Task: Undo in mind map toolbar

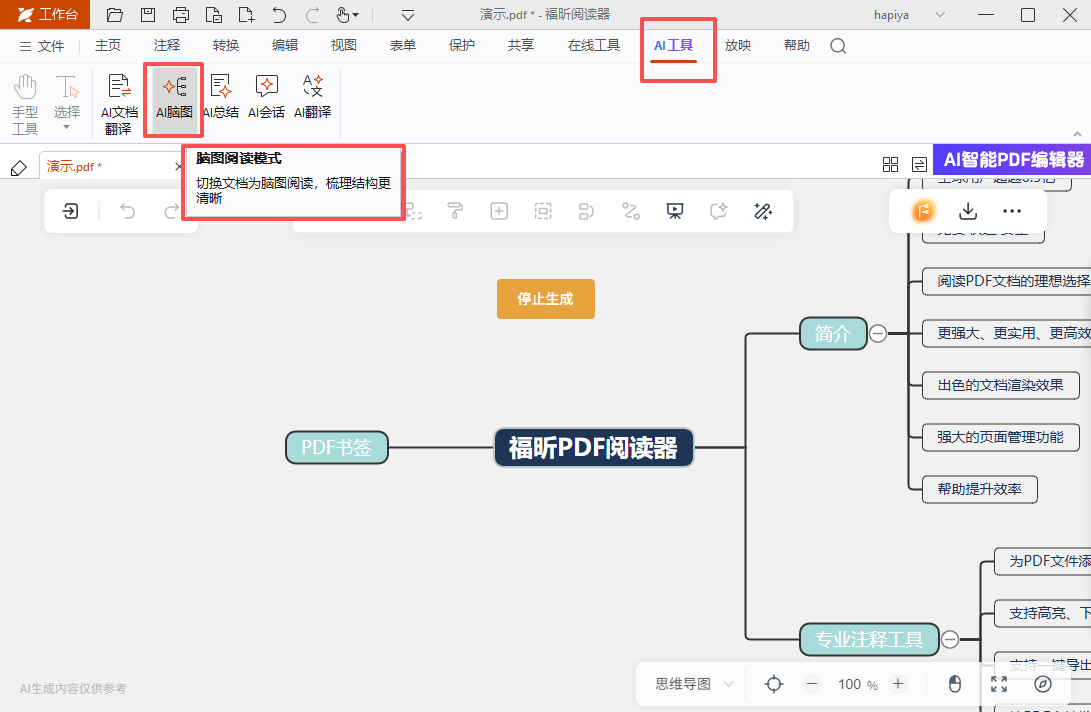Action: 127,211
